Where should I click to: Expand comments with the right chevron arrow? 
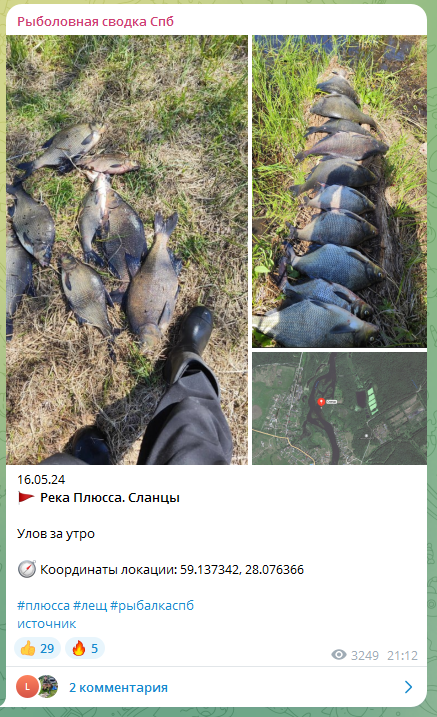[409, 687]
